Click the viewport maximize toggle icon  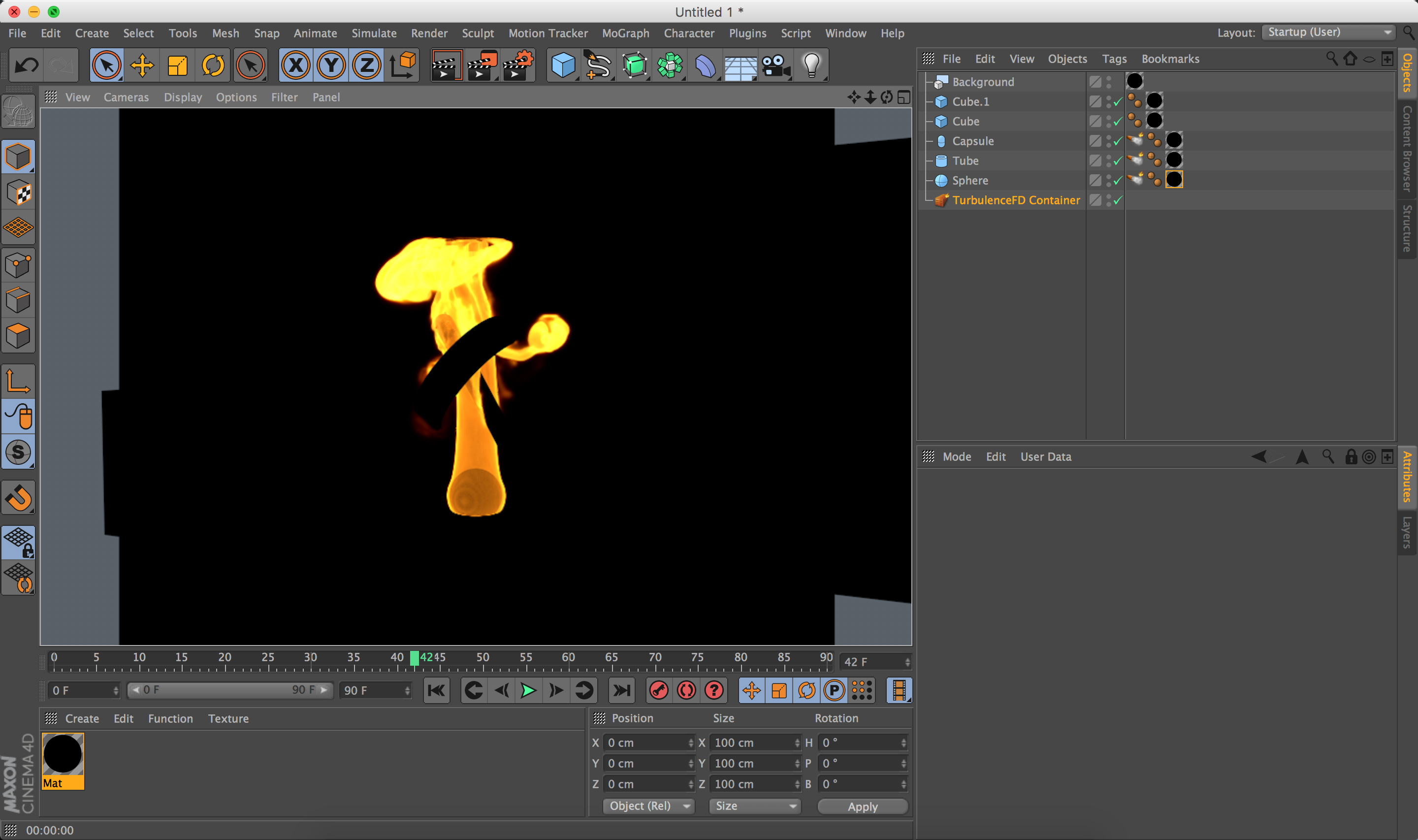904,97
